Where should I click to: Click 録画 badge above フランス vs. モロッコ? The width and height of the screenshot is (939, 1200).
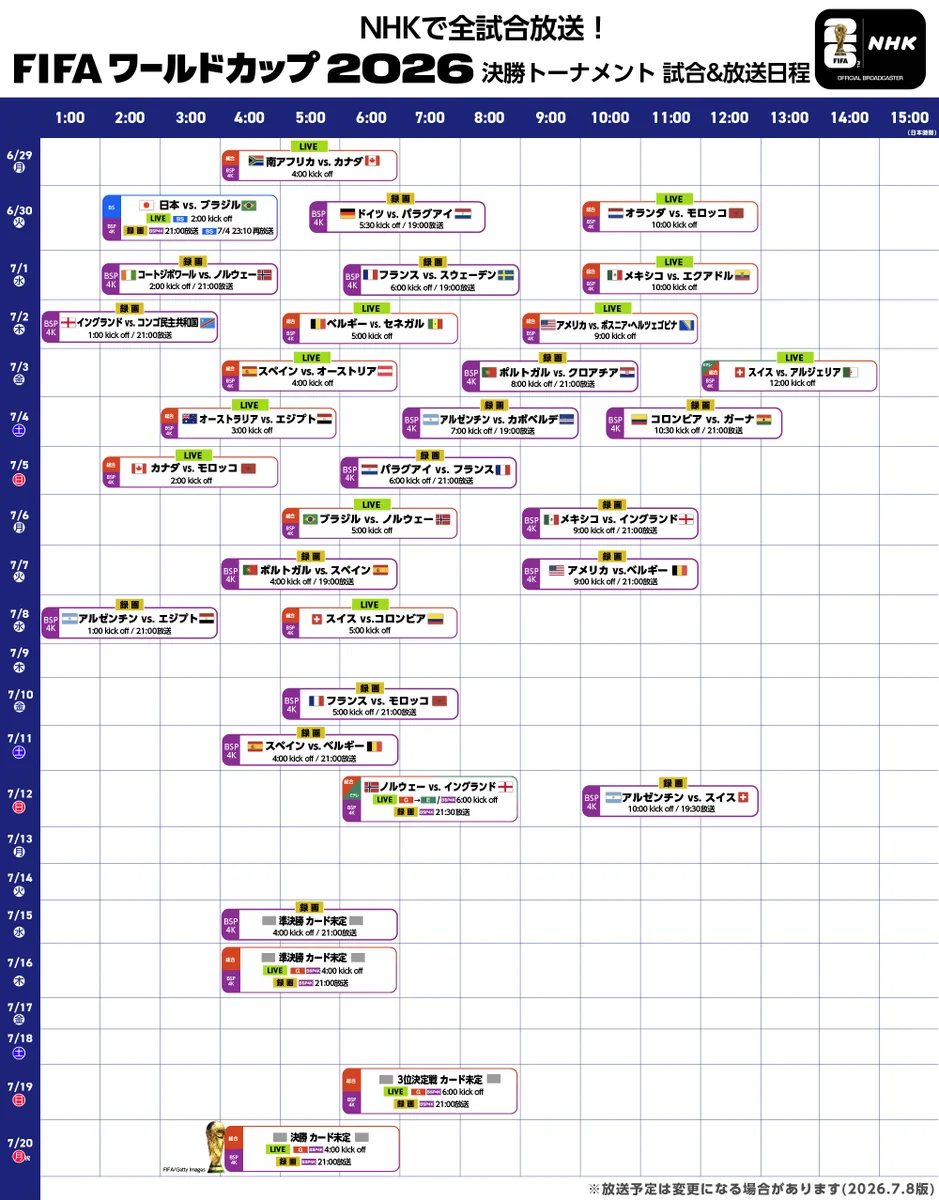pos(371,688)
